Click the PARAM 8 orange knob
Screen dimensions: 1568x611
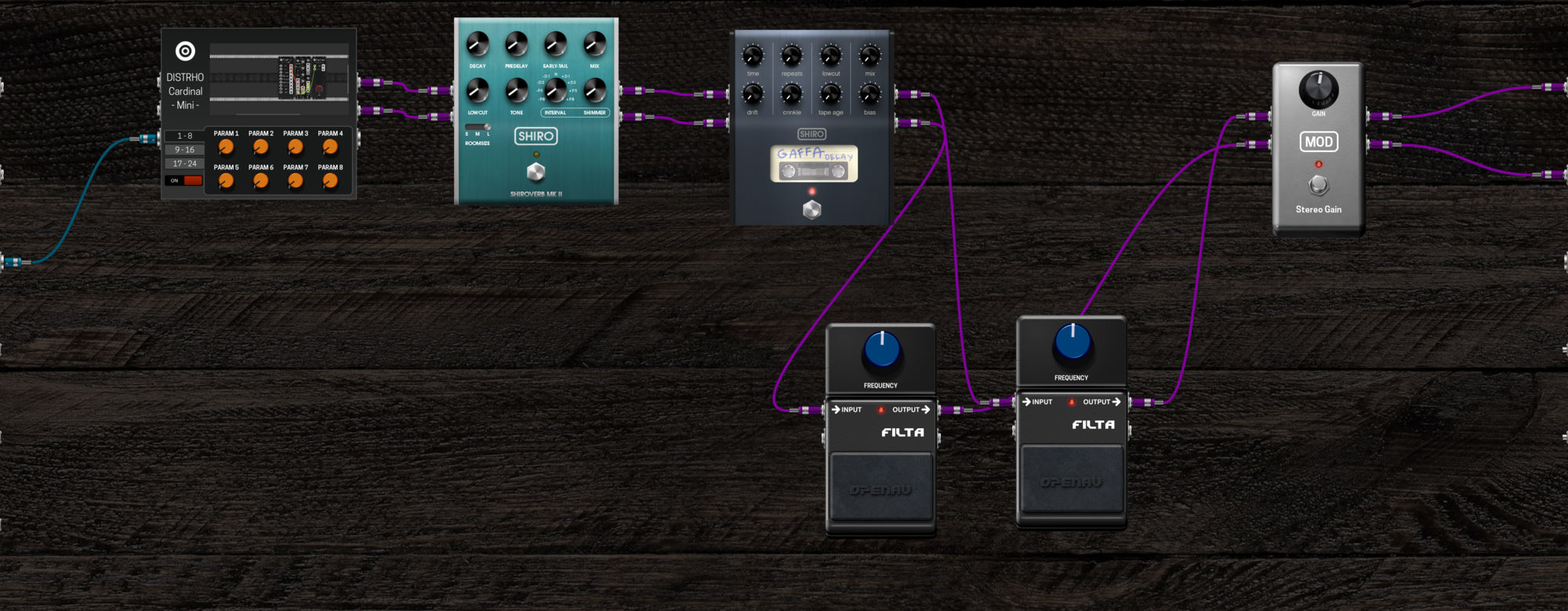330,181
